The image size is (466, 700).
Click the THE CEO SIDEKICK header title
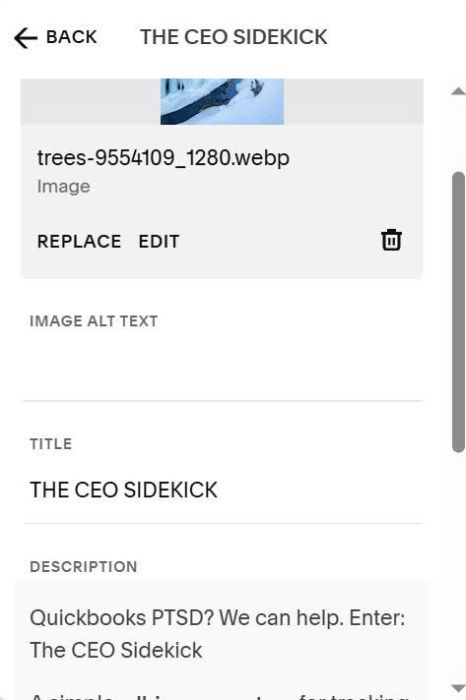(x=234, y=37)
